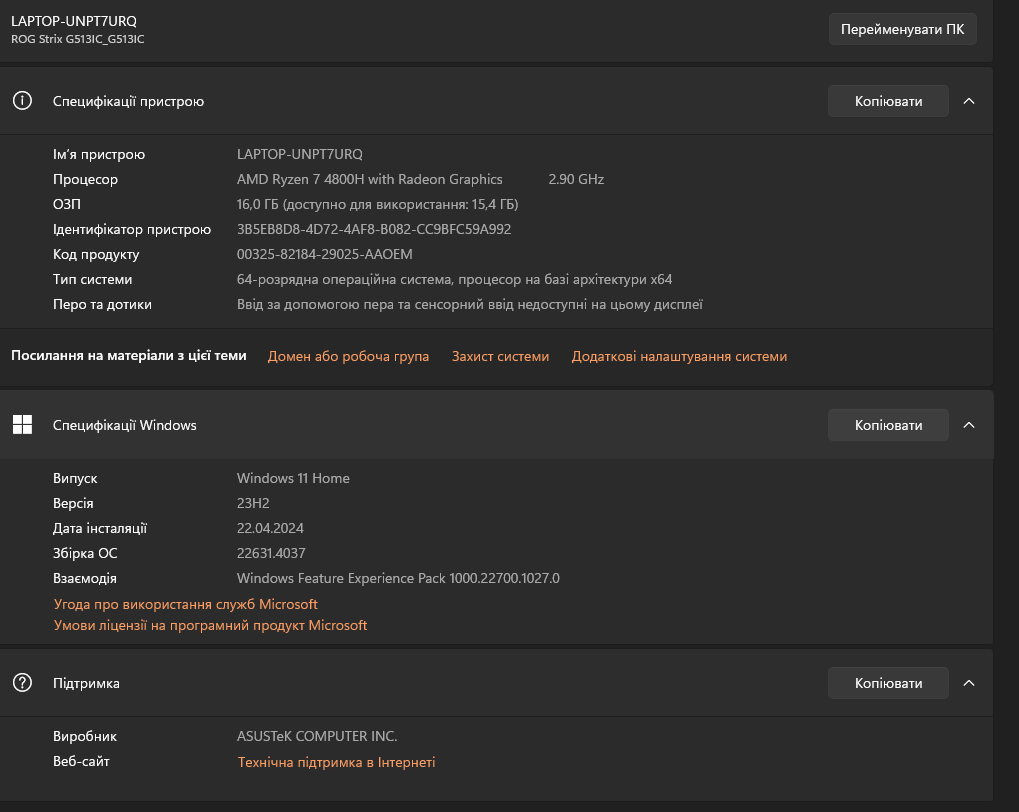Screen dimensions: 1019x812
Task: Click the 2.90 GHz processor speed value
Action: (x=576, y=179)
